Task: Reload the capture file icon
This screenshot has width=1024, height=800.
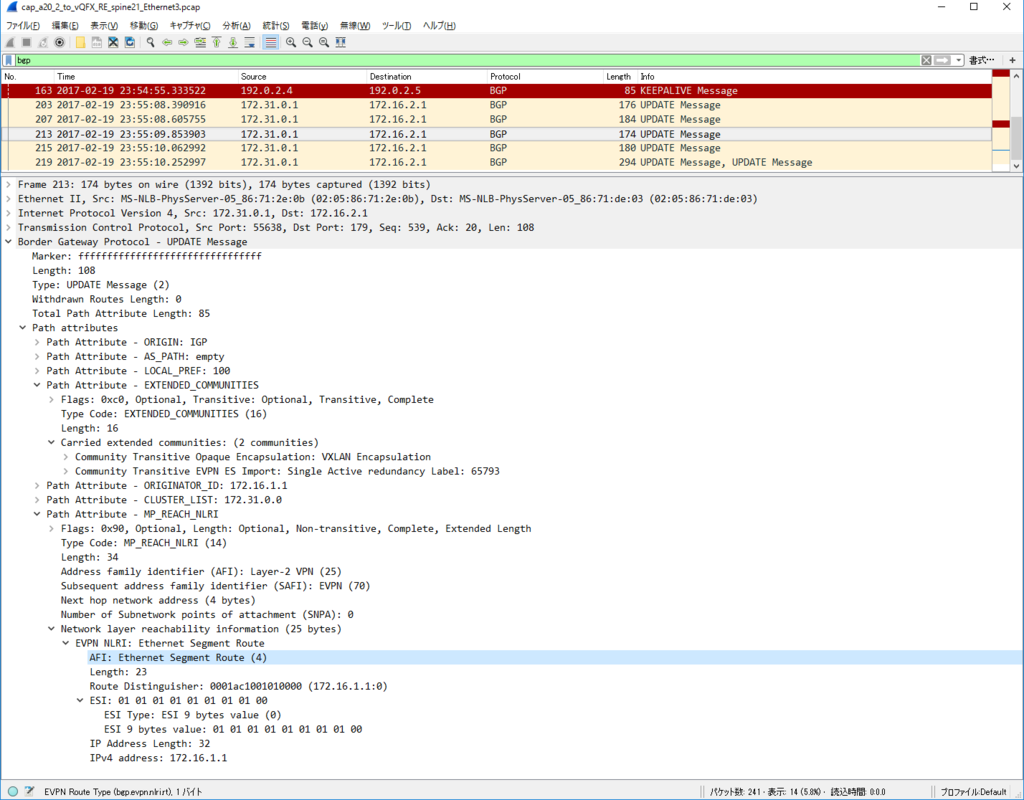Action: pos(129,42)
